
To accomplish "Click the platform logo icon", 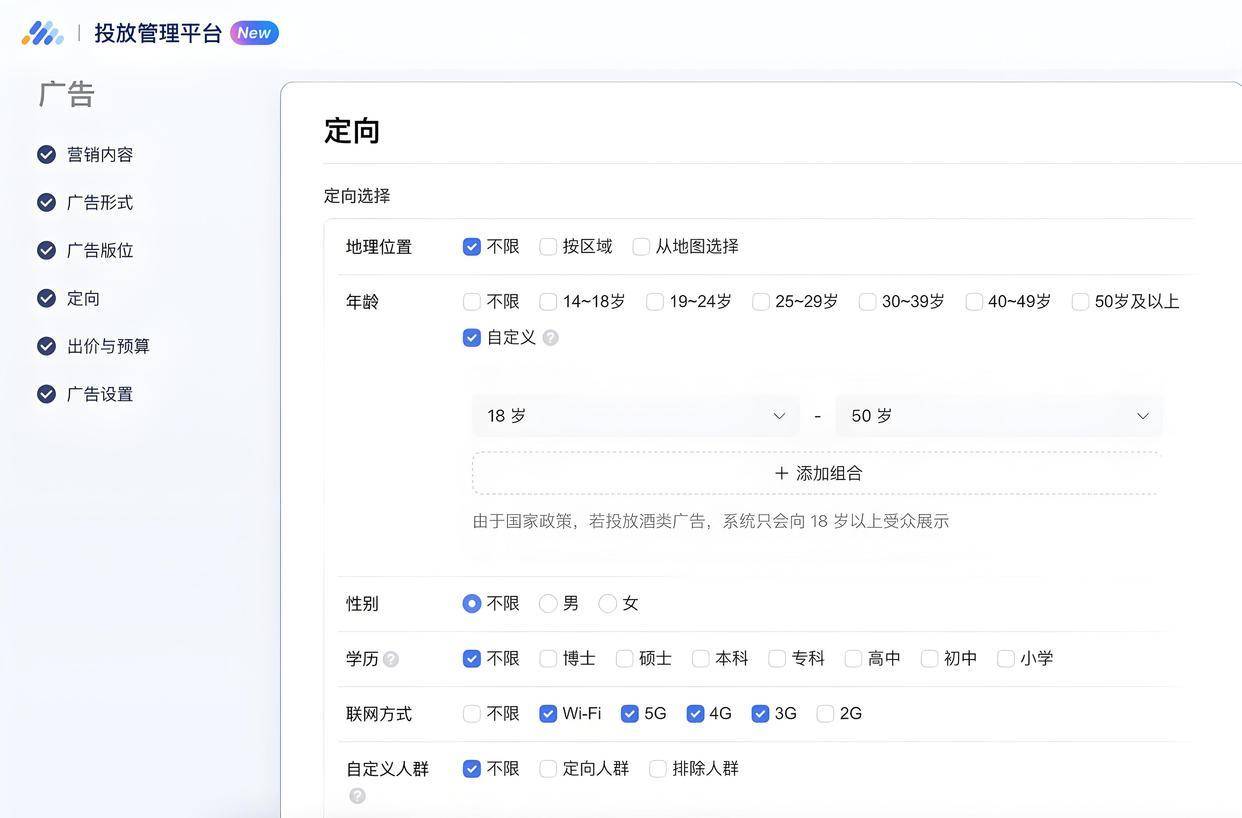I will pos(43,33).
